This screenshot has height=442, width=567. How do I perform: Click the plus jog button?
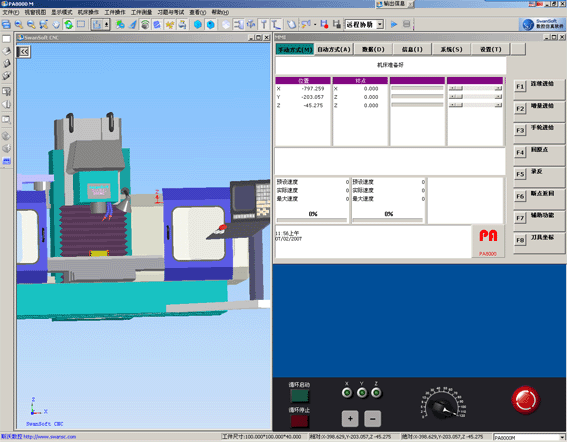click(350, 418)
